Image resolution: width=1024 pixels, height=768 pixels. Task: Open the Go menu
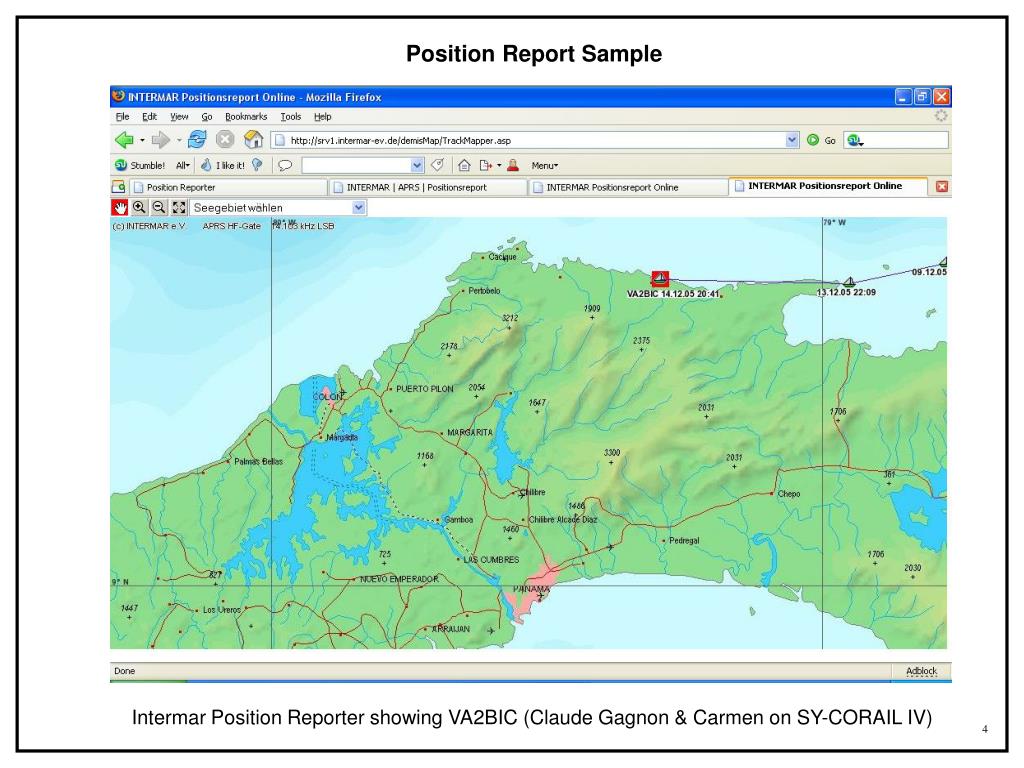click(x=207, y=116)
